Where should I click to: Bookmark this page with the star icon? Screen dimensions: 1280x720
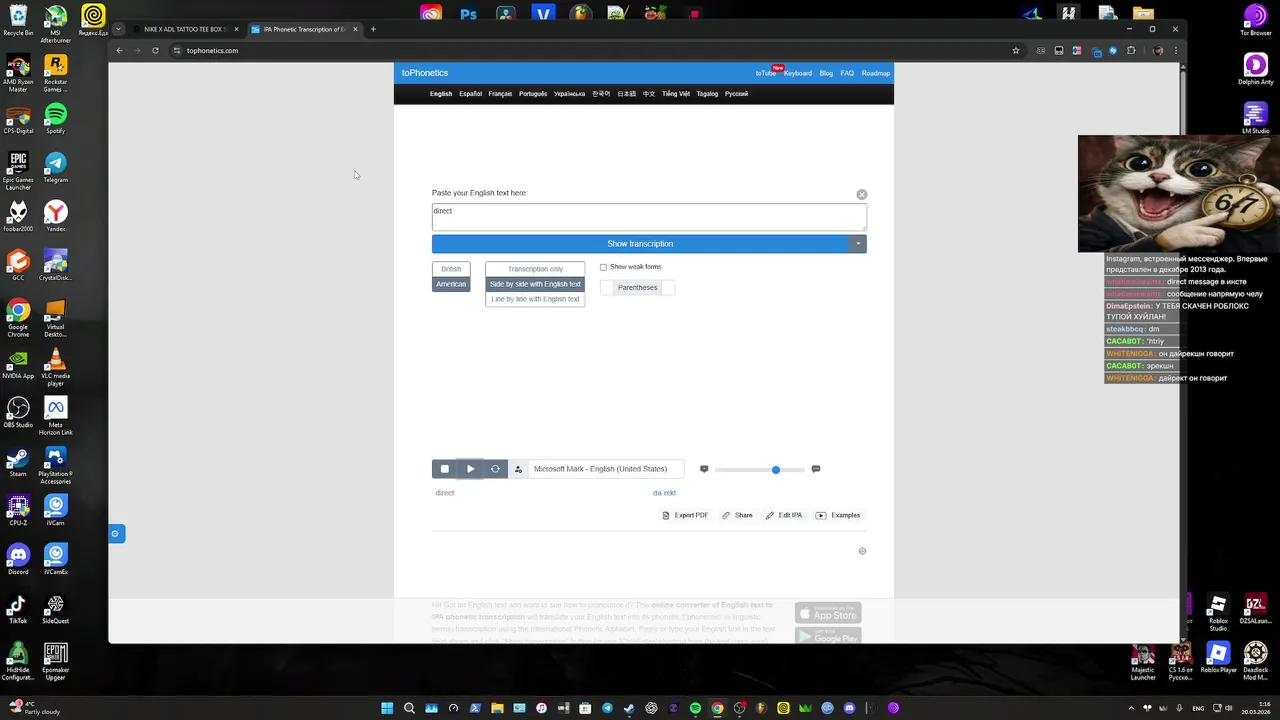[x=1016, y=50]
